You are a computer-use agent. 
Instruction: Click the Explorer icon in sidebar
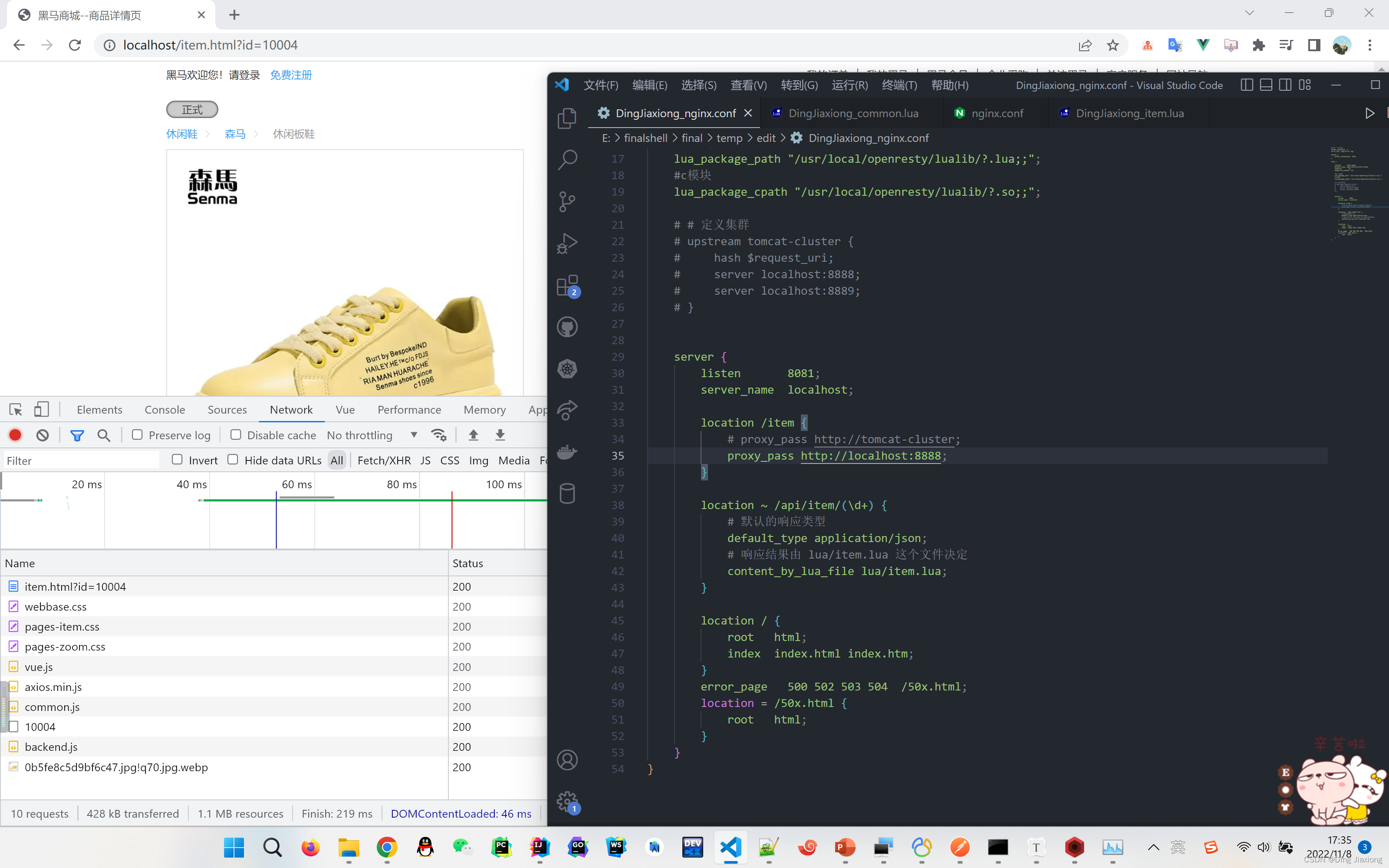[567, 119]
